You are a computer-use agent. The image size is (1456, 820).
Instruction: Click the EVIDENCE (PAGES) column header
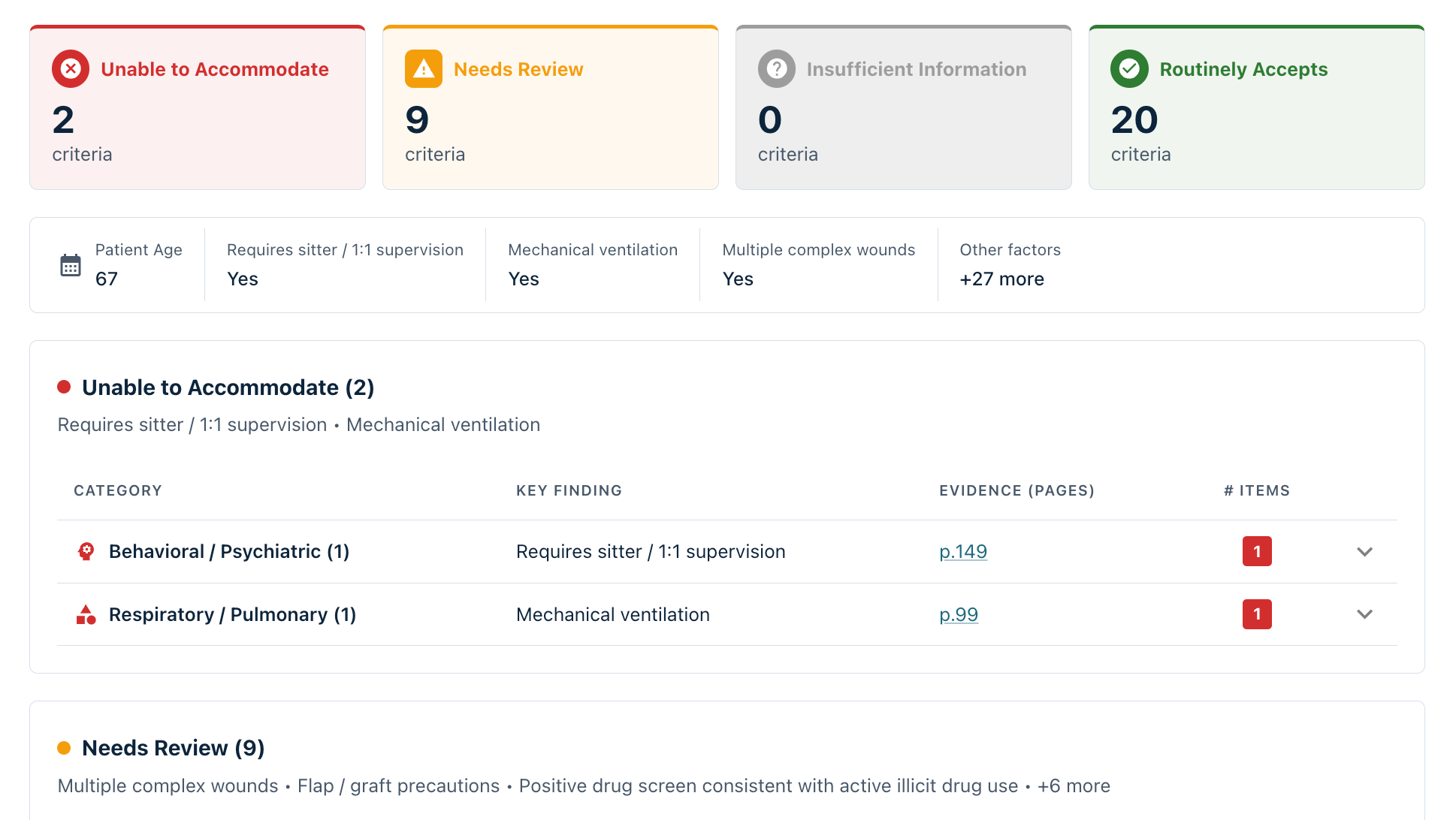(x=1016, y=491)
